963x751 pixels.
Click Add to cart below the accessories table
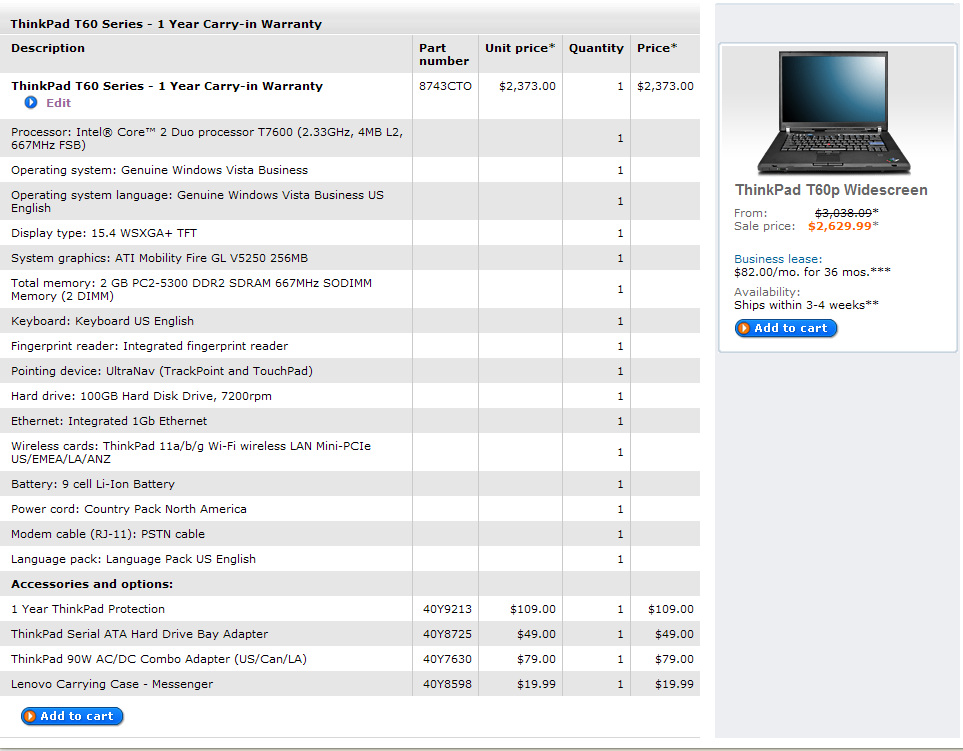pos(72,716)
